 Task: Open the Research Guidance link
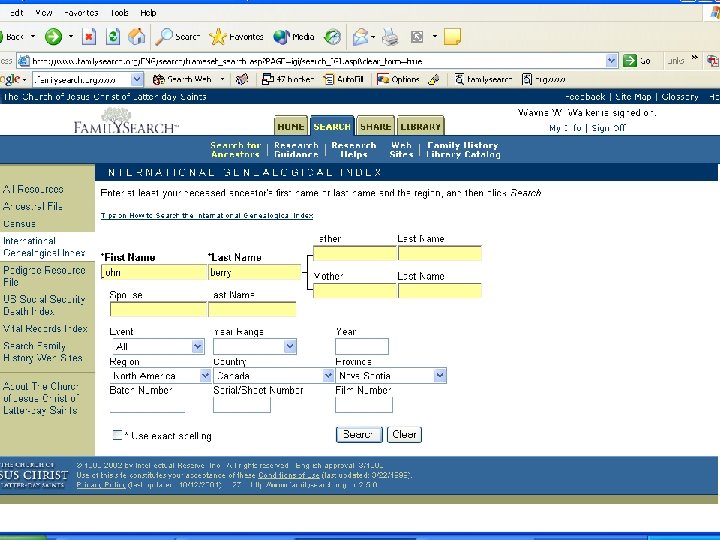coord(296,150)
